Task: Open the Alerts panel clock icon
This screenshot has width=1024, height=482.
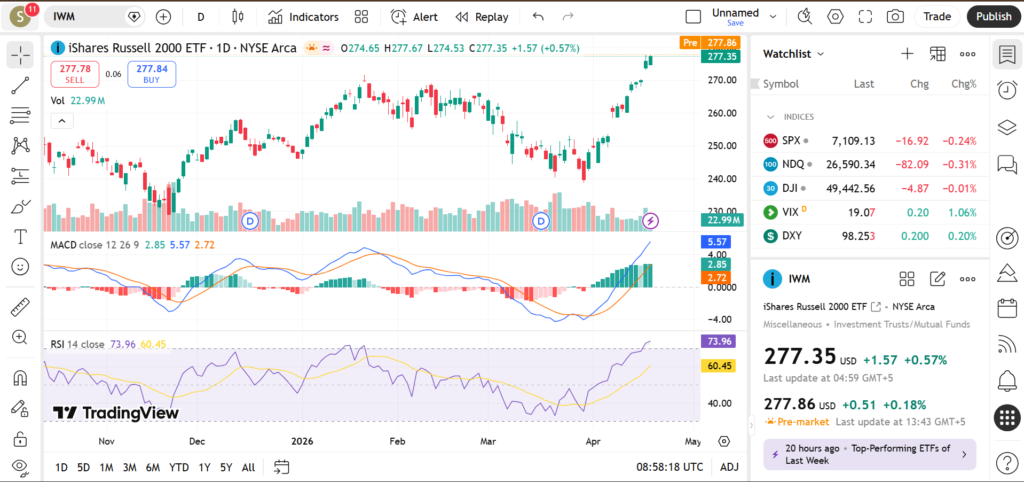Action: coord(1007,90)
